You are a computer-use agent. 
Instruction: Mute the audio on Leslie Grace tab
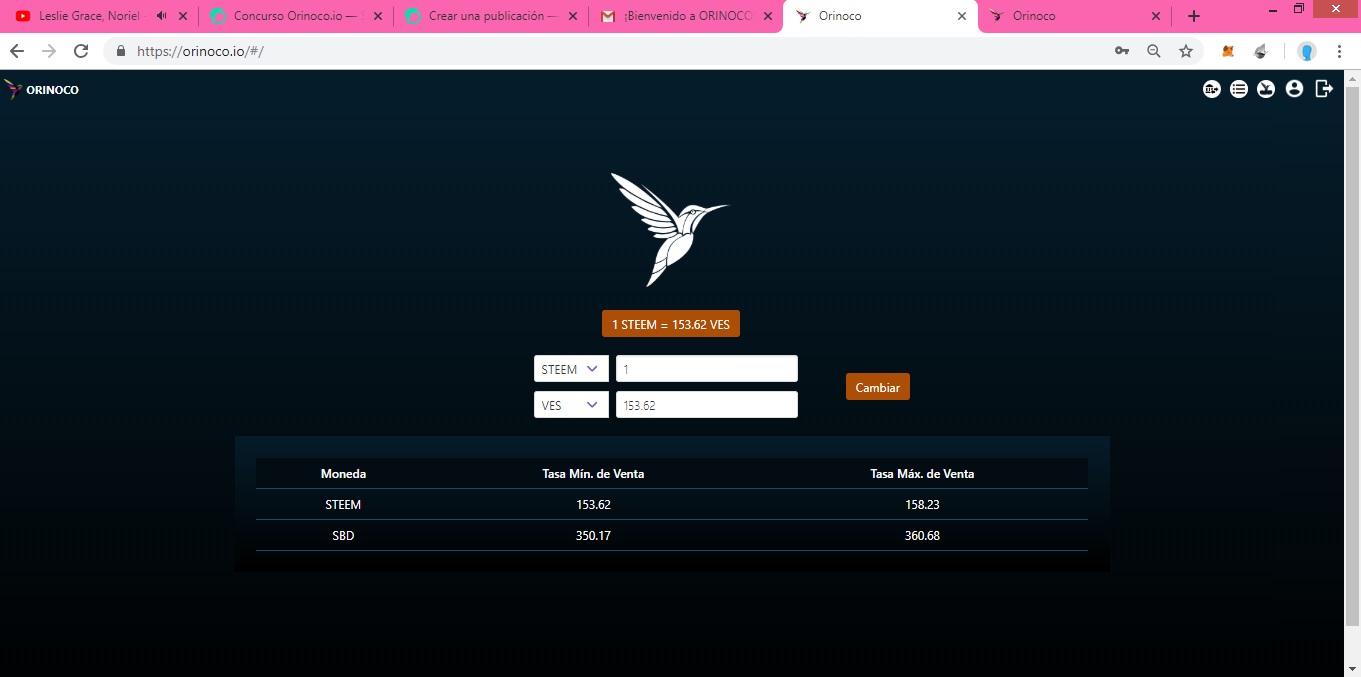click(x=162, y=16)
